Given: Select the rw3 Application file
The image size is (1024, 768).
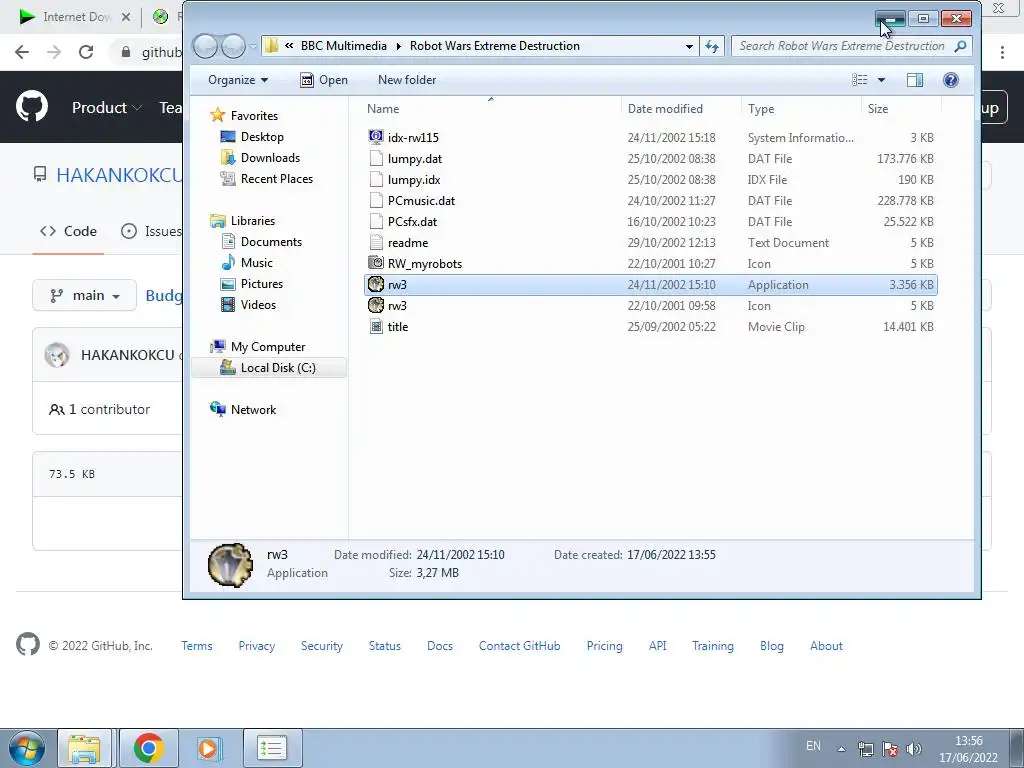Looking at the screenshot, I should (x=650, y=285).
